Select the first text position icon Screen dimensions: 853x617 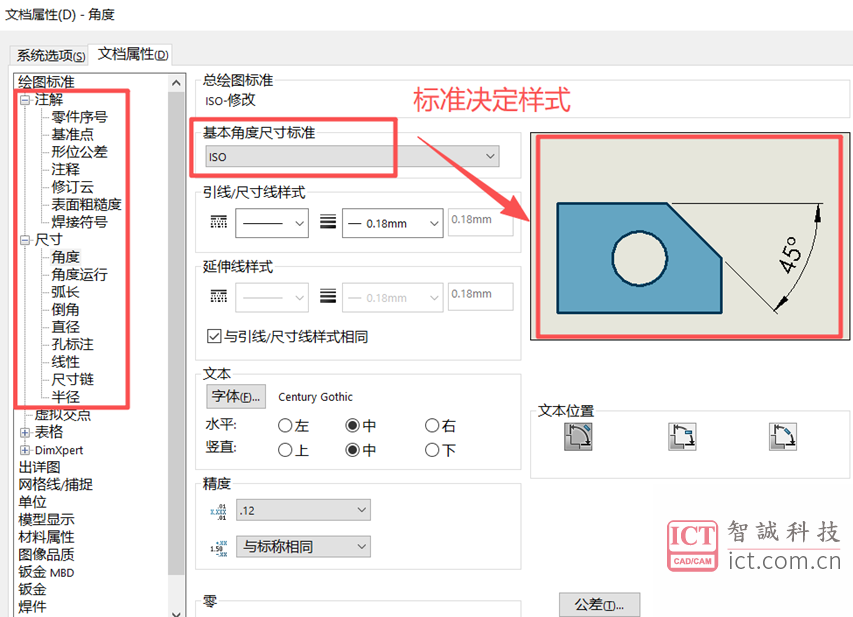(579, 436)
